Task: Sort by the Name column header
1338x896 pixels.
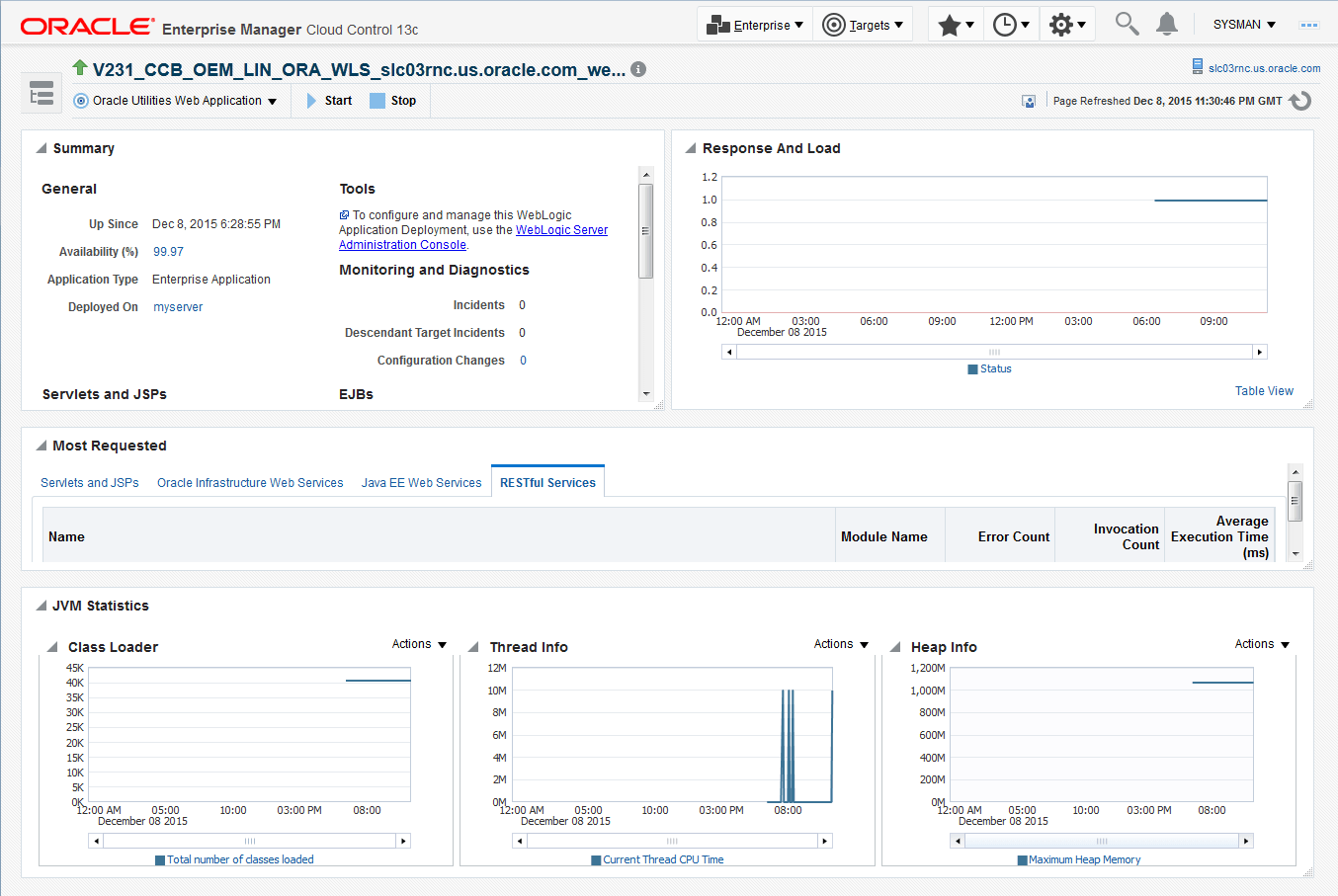Action: (x=440, y=536)
